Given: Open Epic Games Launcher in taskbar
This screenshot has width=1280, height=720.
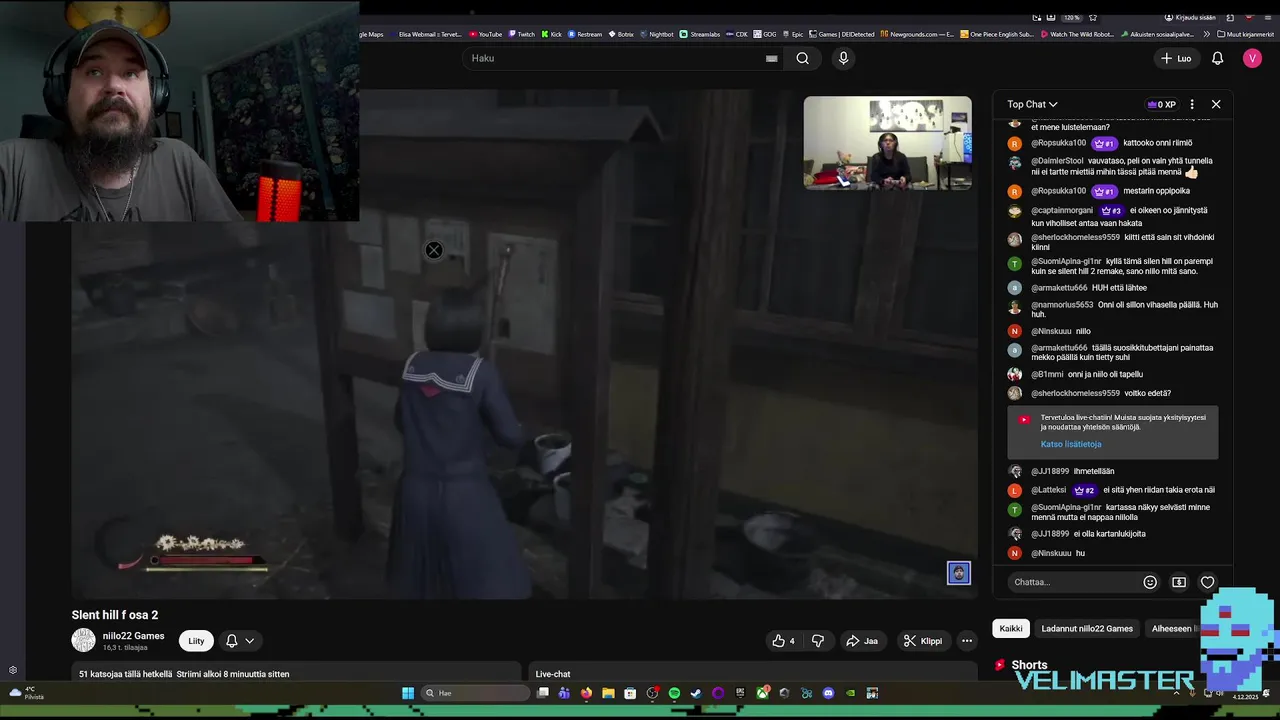Looking at the screenshot, I should click(740, 693).
